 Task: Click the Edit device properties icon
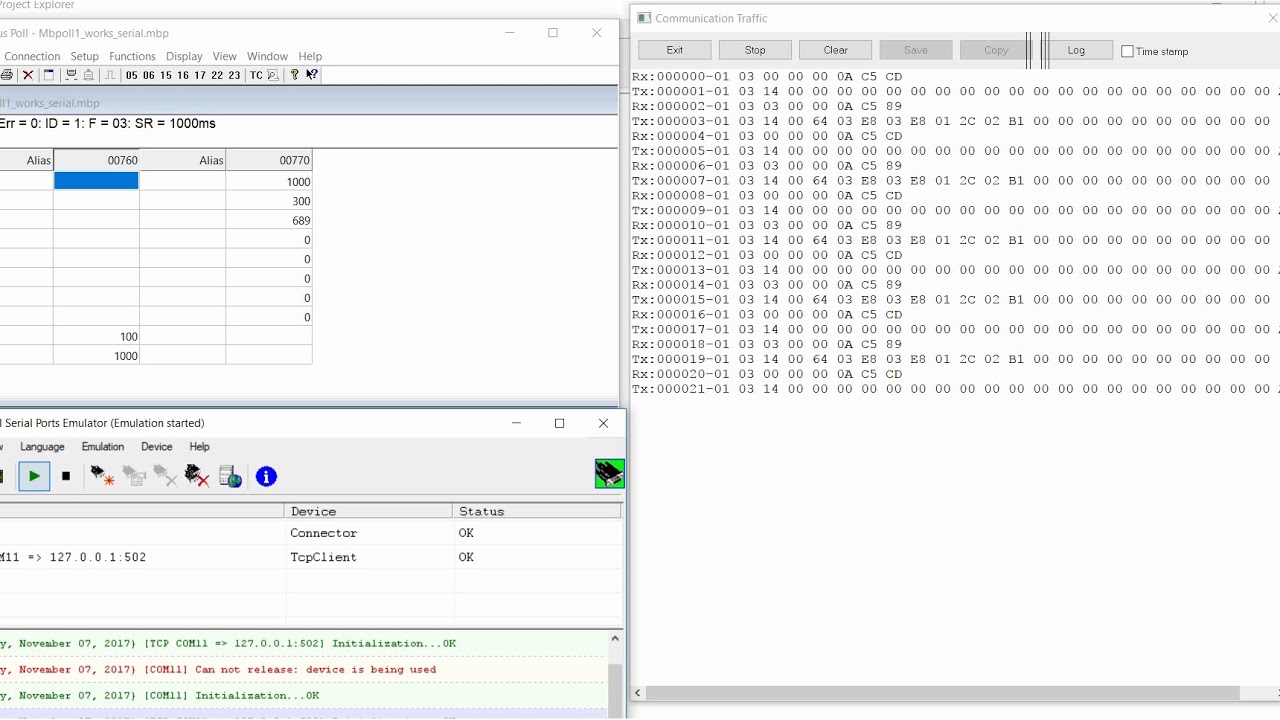click(134, 477)
